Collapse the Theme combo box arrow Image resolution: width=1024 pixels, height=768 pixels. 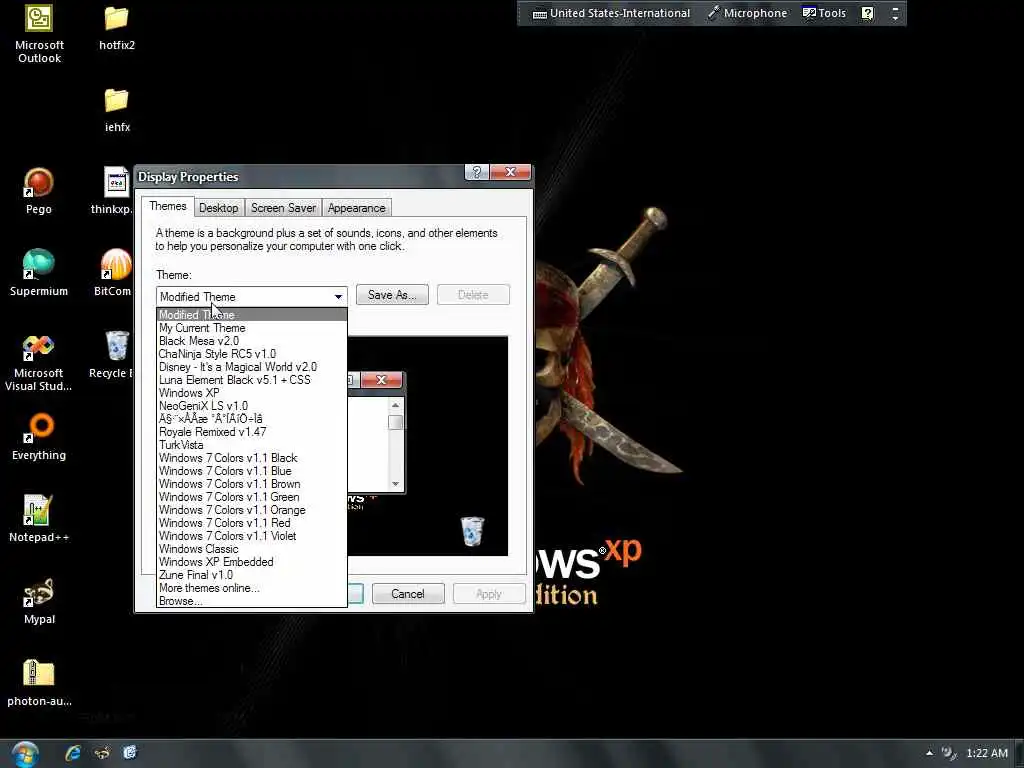click(338, 296)
